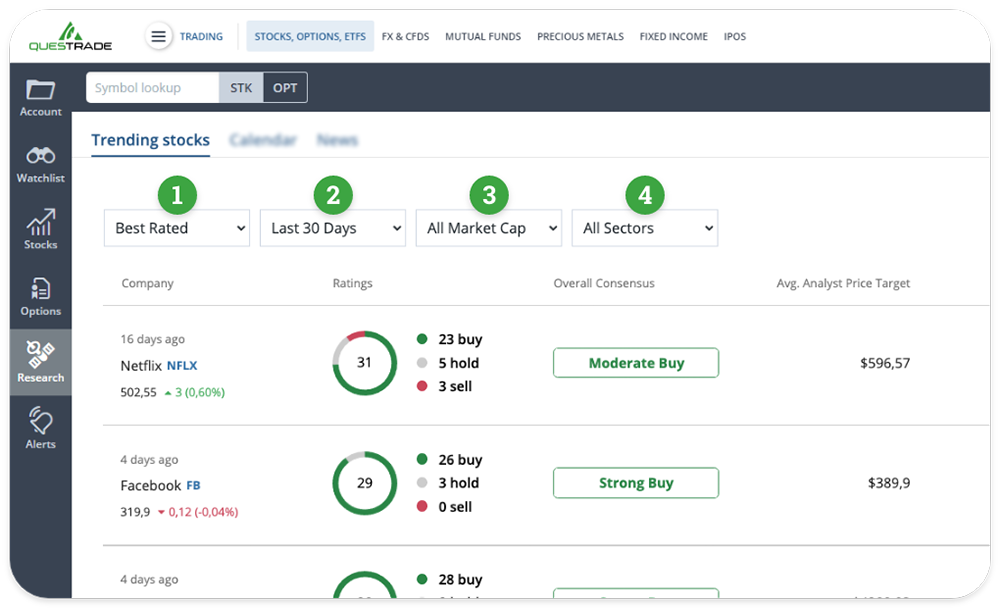Click the rating ring showing 29 for Facebook
Viewport: 1000px width, 608px height.
(x=364, y=483)
